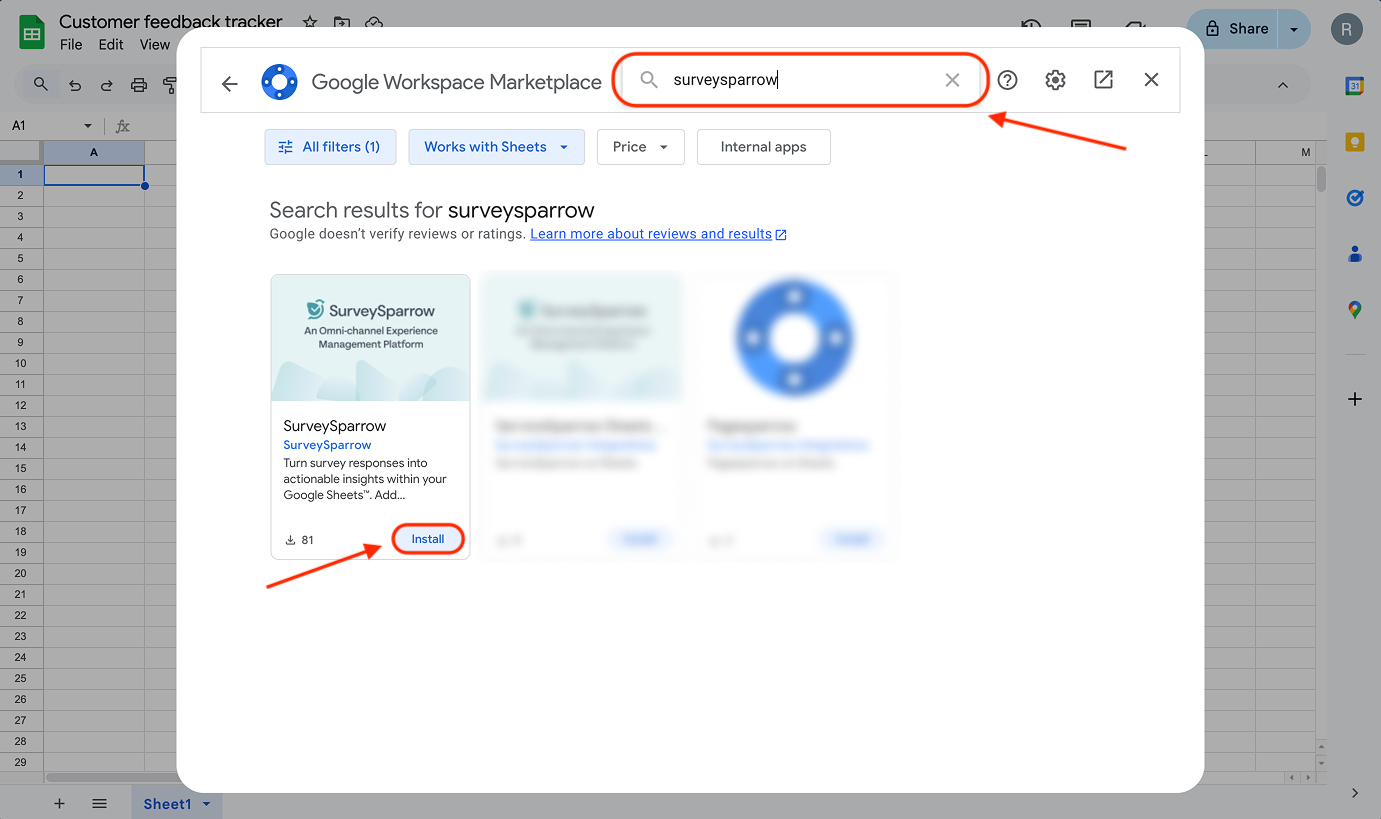Viewport: 1381px width, 819px height.
Task: Expand the Price filter dropdown
Action: pyautogui.click(x=640, y=147)
